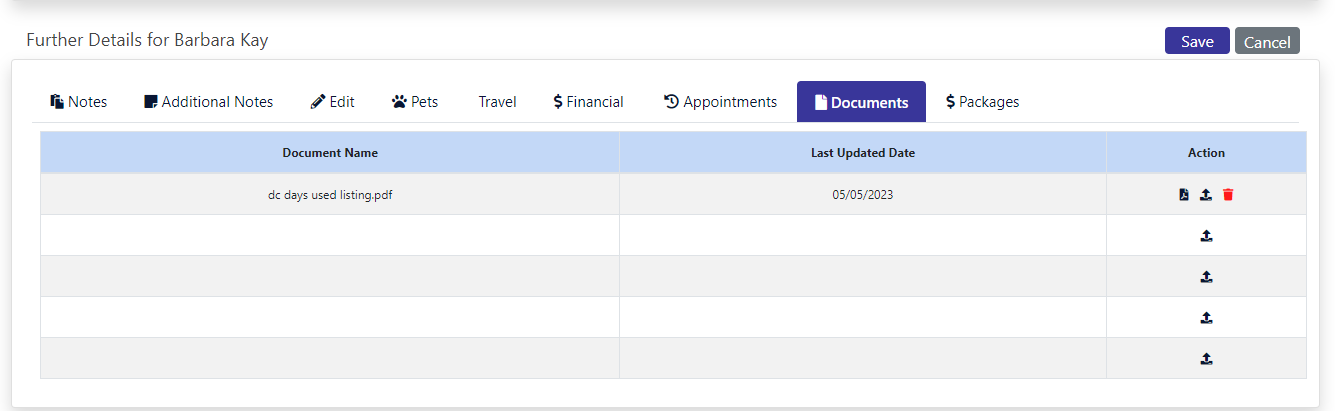Click the Document Name column header
1335x411 pixels.
(330, 153)
